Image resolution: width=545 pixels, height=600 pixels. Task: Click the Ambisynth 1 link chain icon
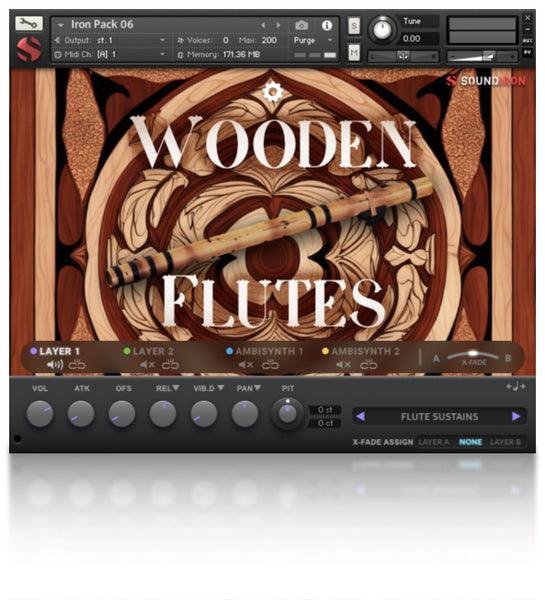pyautogui.click(x=270, y=365)
